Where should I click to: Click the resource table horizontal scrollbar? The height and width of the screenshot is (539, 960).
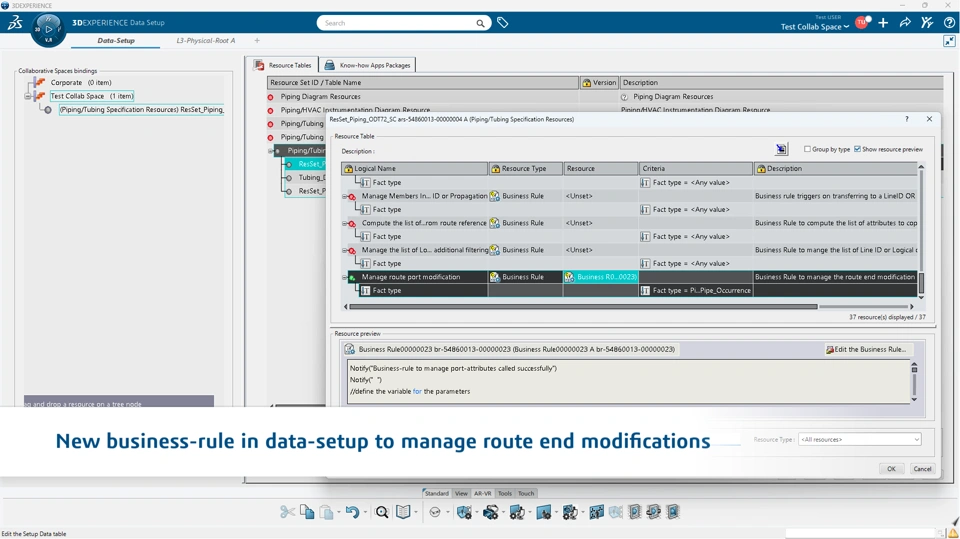click(x=583, y=306)
